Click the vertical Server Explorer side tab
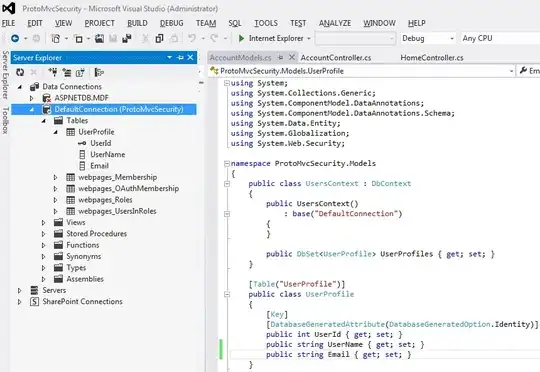The width and height of the screenshot is (540, 372). click(x=5, y=75)
